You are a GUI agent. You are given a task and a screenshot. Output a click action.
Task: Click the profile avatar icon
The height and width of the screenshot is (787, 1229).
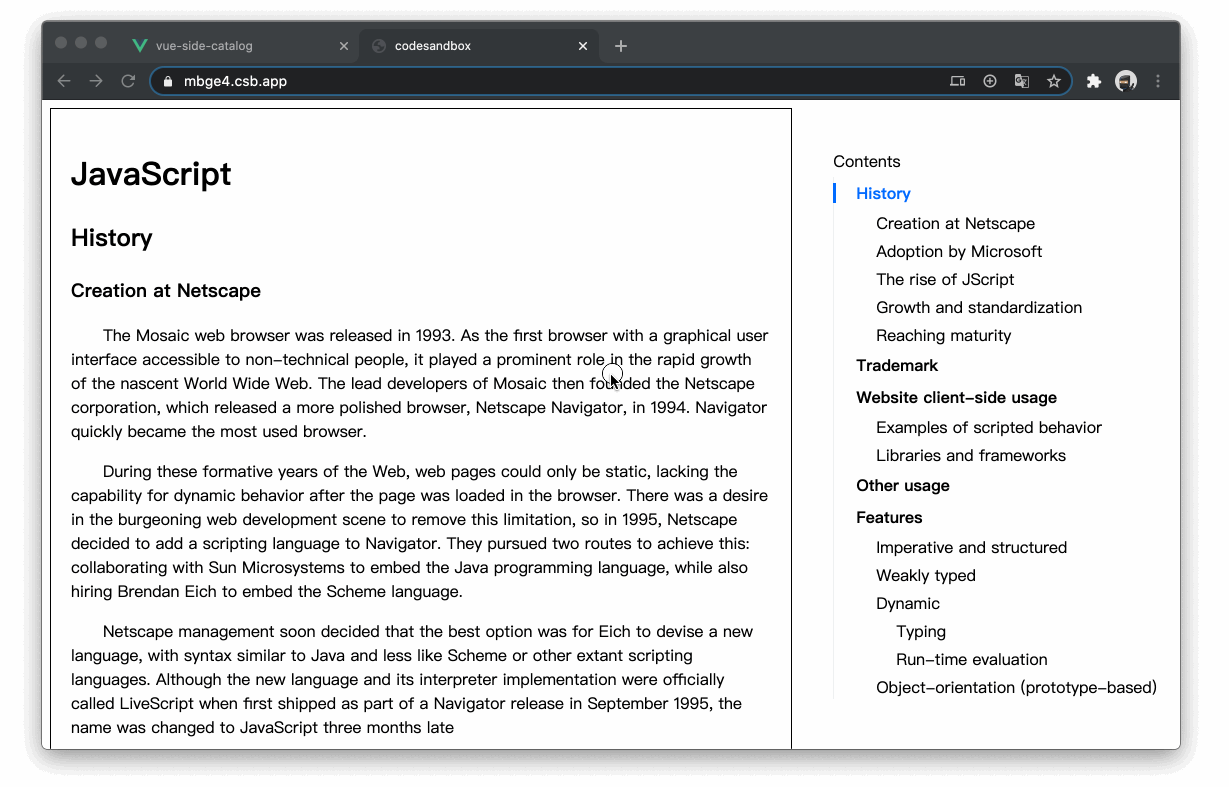point(1126,81)
